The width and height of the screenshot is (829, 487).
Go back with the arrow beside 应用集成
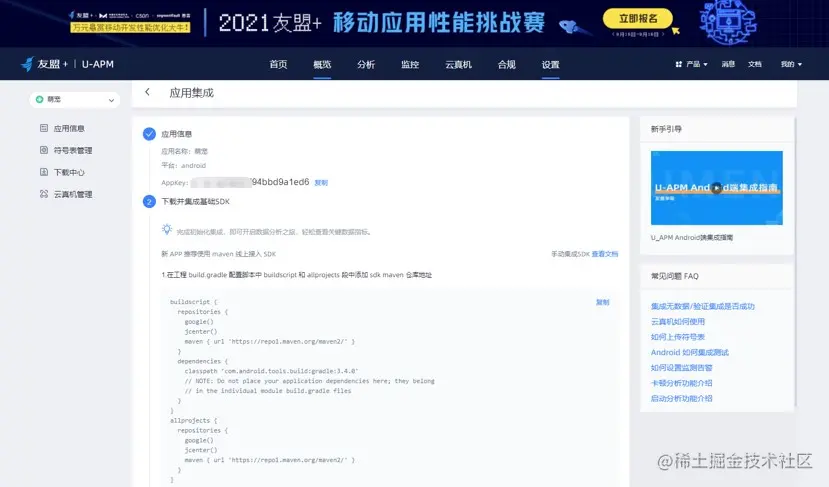(x=148, y=92)
